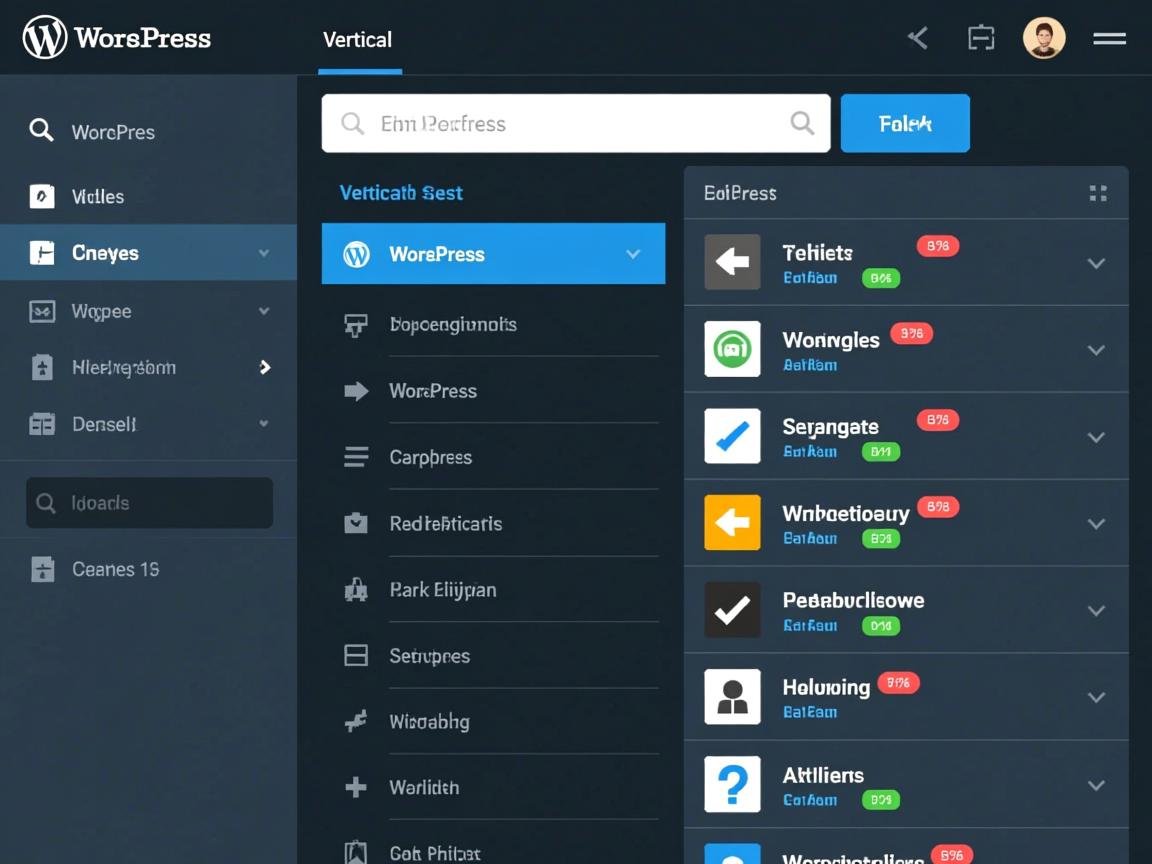Open the user profile avatar
The image size is (1152, 864).
pyautogui.click(x=1043, y=39)
